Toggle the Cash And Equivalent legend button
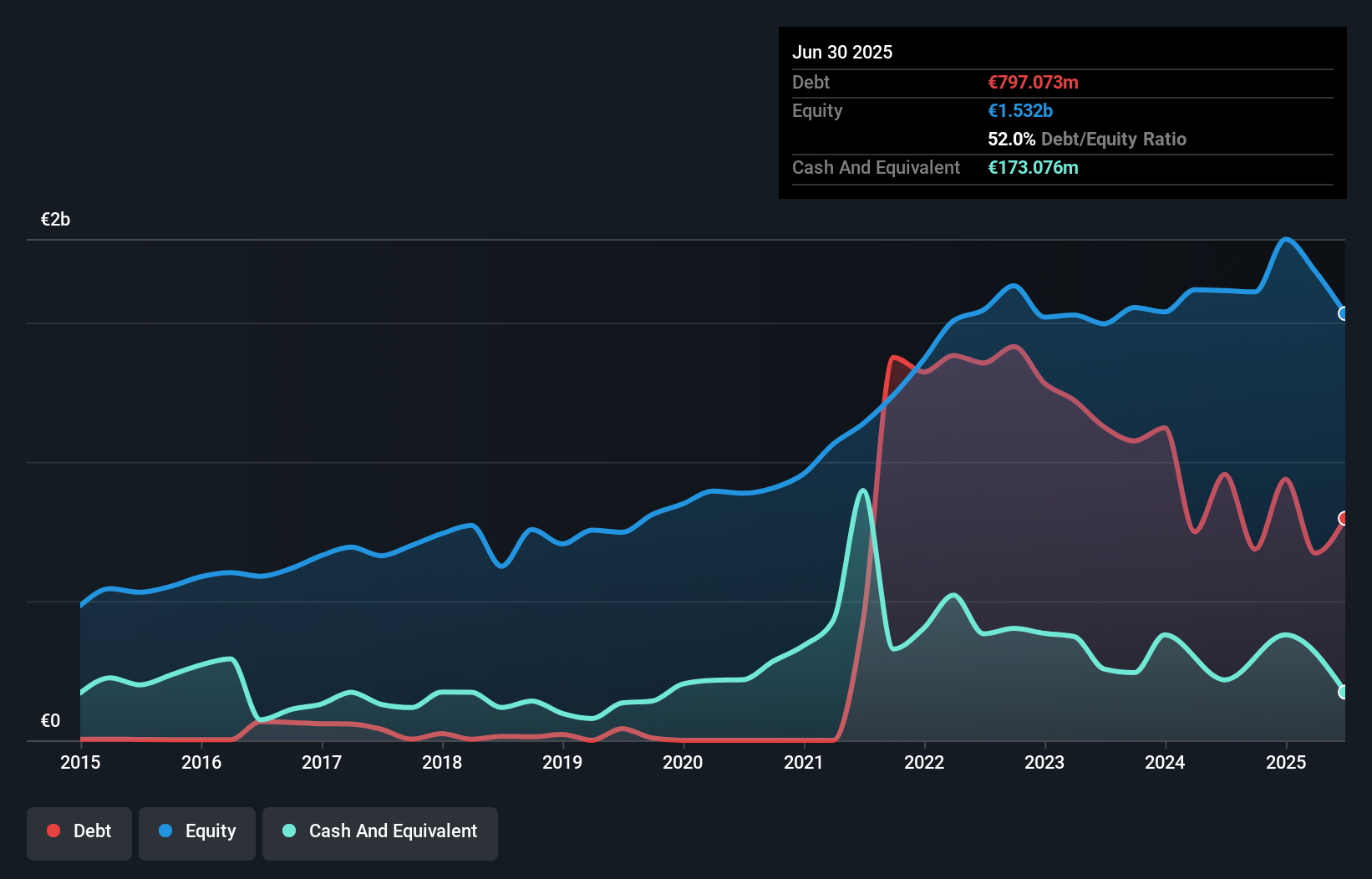 coord(380,833)
